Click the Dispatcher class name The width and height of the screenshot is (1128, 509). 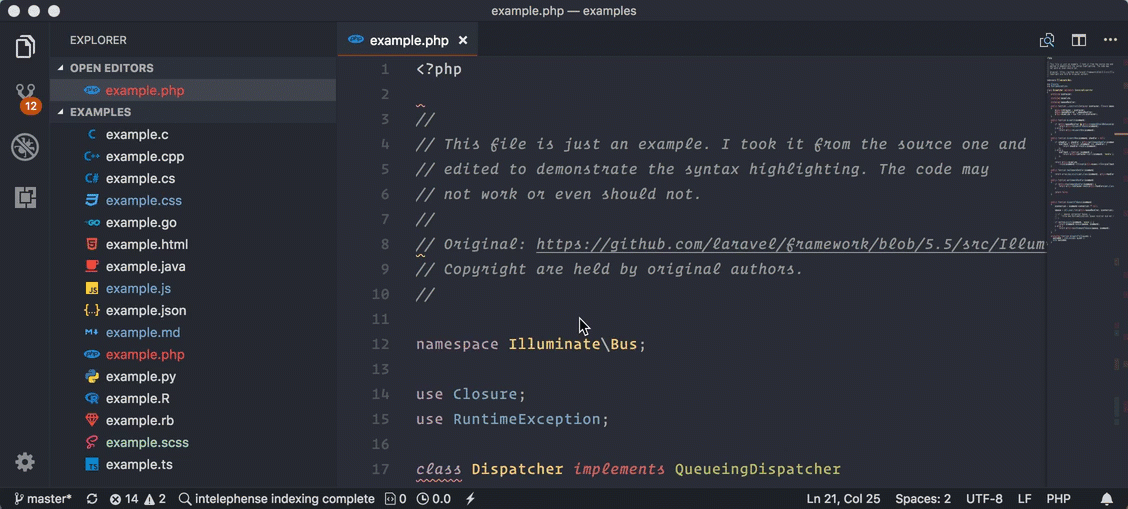(517, 469)
